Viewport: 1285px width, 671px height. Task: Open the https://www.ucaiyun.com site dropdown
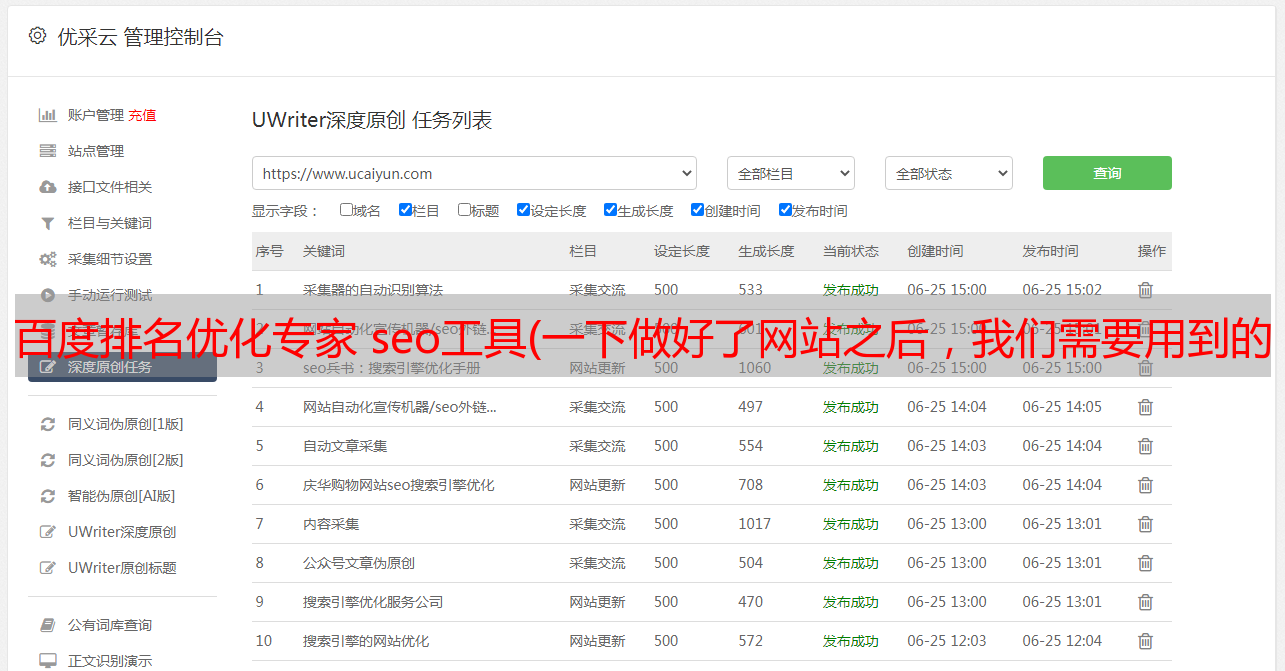coord(474,173)
